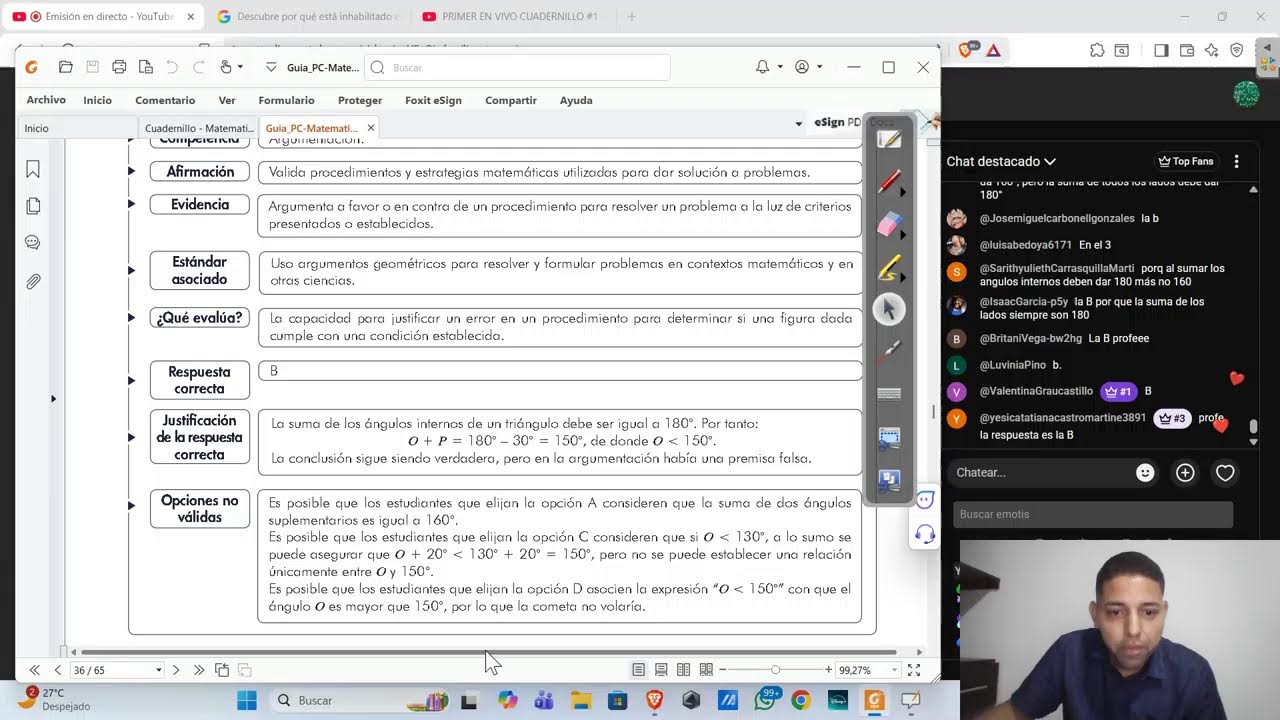Open the emoji picker in chat
The image size is (1280, 720).
[x=1145, y=472]
